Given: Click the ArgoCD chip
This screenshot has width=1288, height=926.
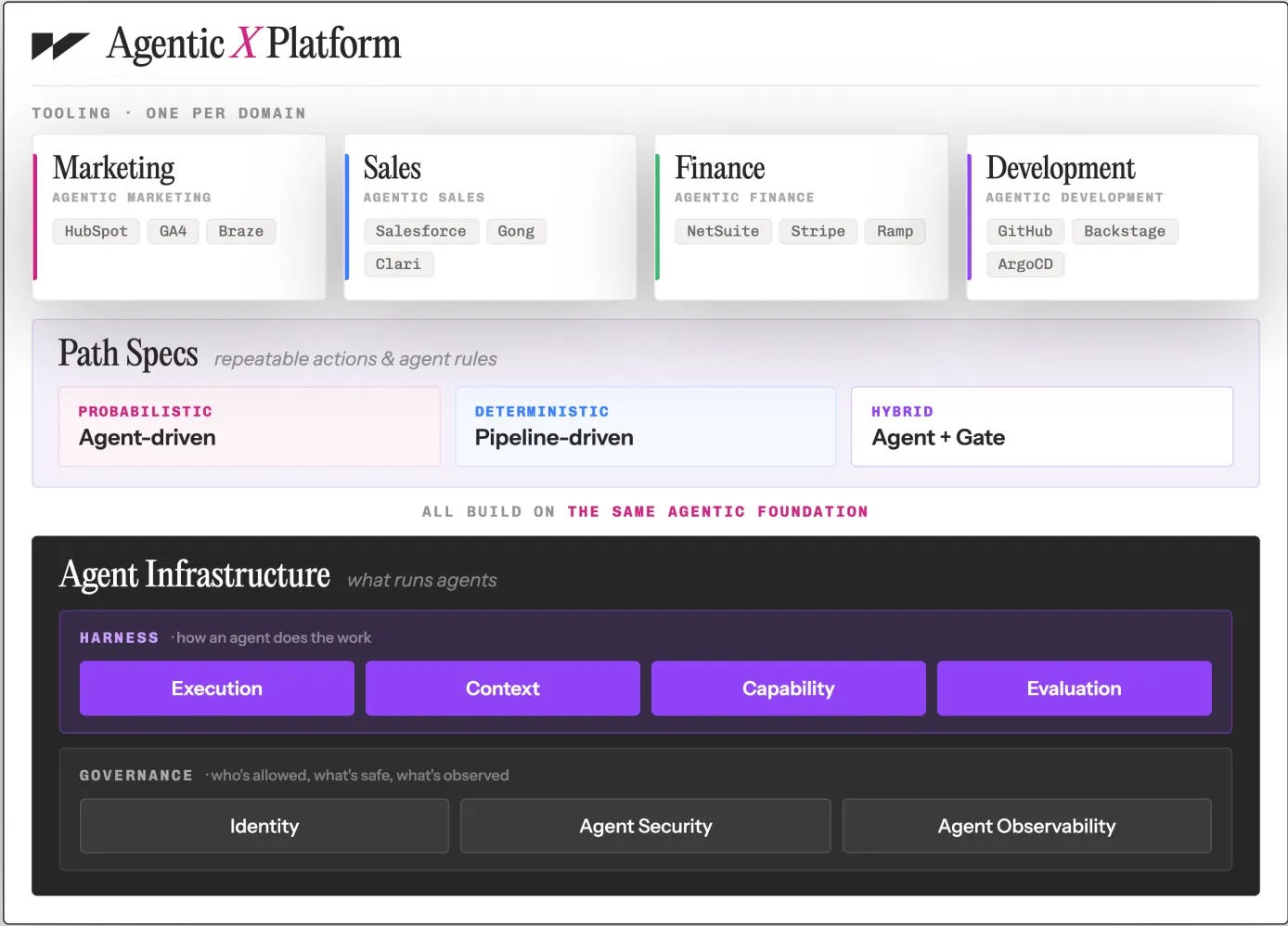Looking at the screenshot, I should pos(1025,264).
